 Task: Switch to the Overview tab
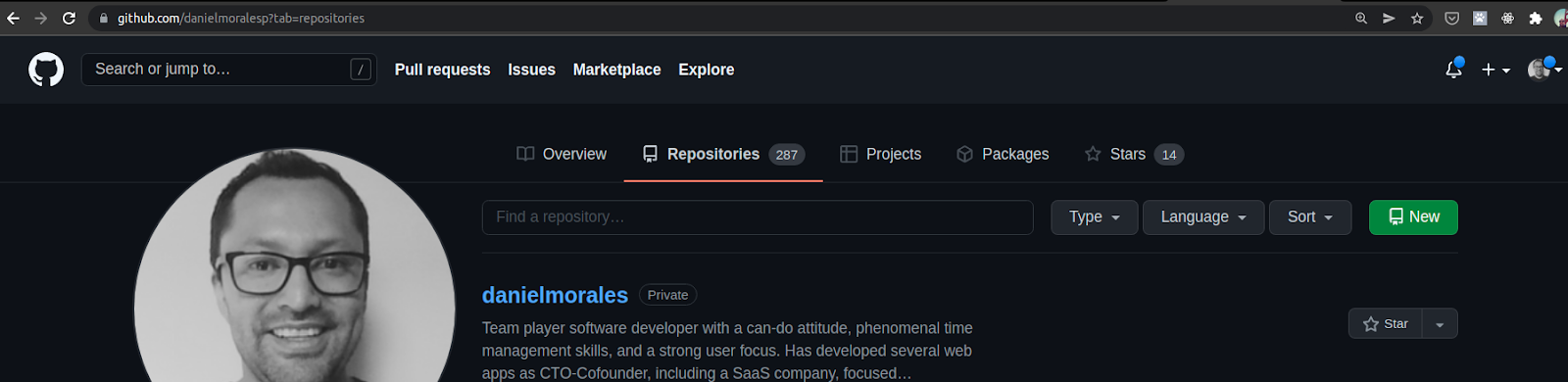point(562,154)
